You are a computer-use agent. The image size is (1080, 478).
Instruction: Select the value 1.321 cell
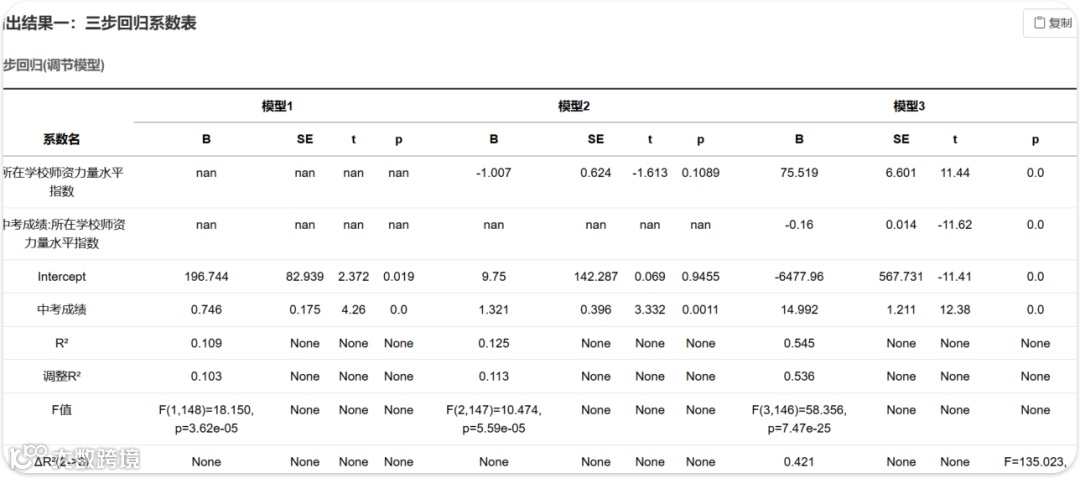494,310
